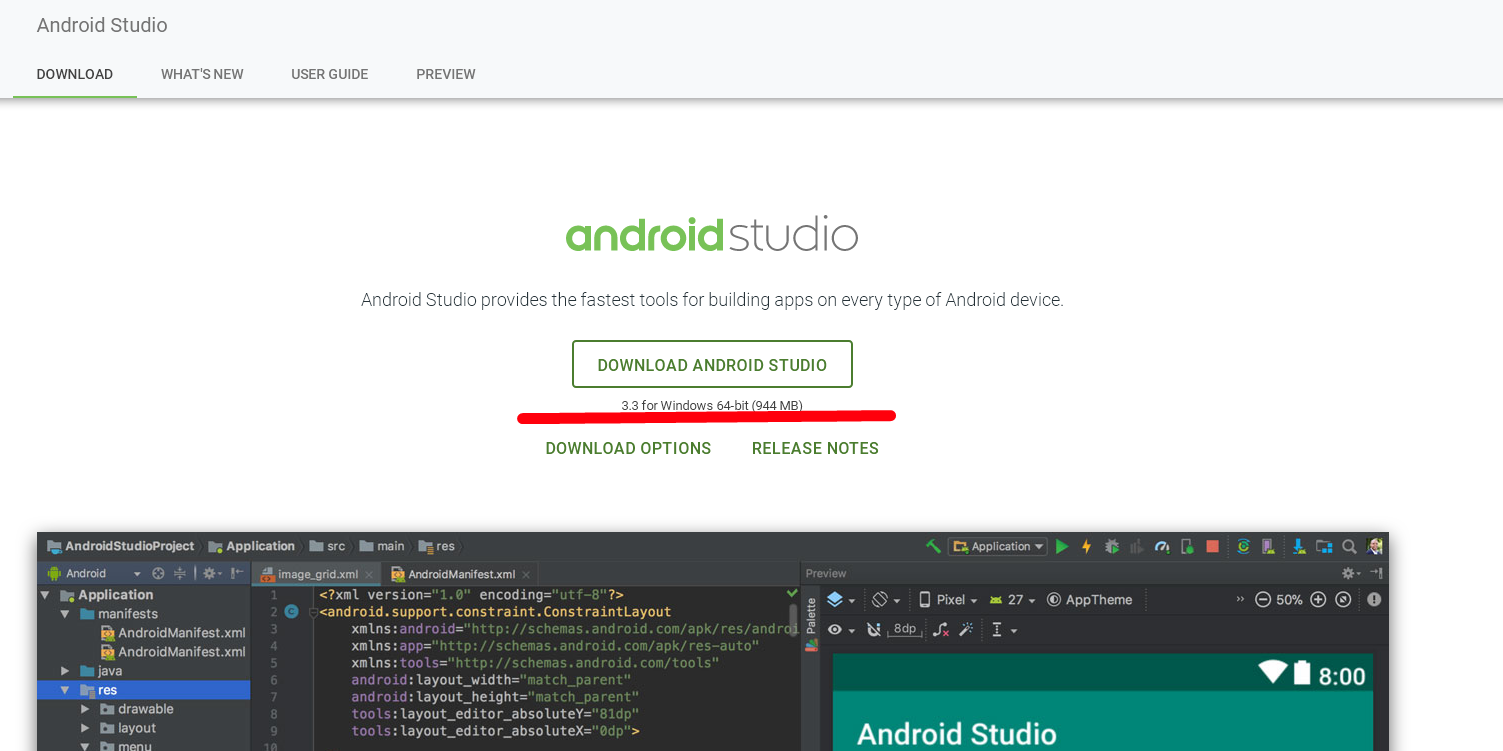Open SDK Manager download arrow icon
This screenshot has height=751, width=1503.
(1299, 546)
